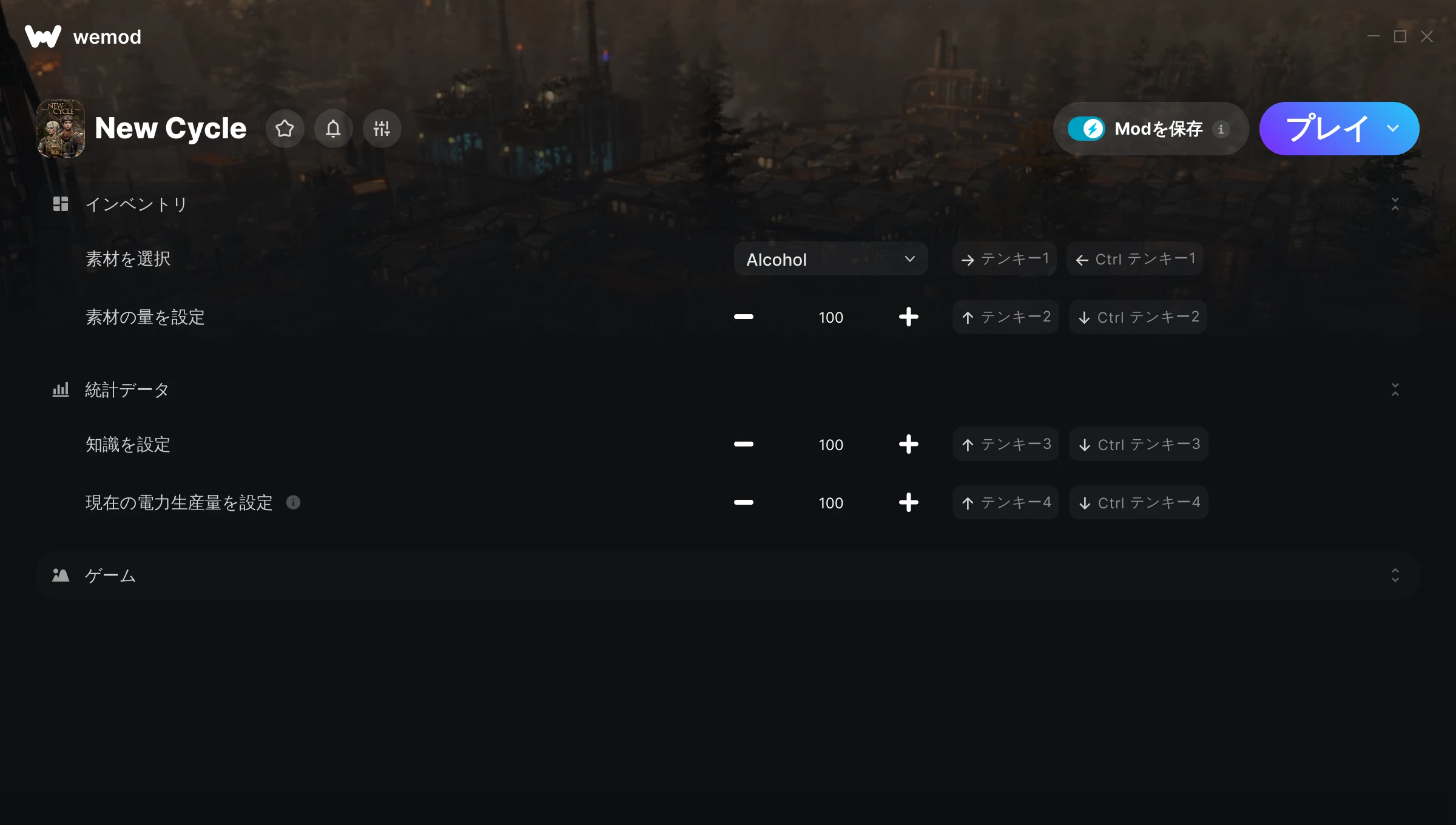The image size is (1456, 825).
Task: Toggle the Modを保存 switch
Action: tap(1087, 129)
